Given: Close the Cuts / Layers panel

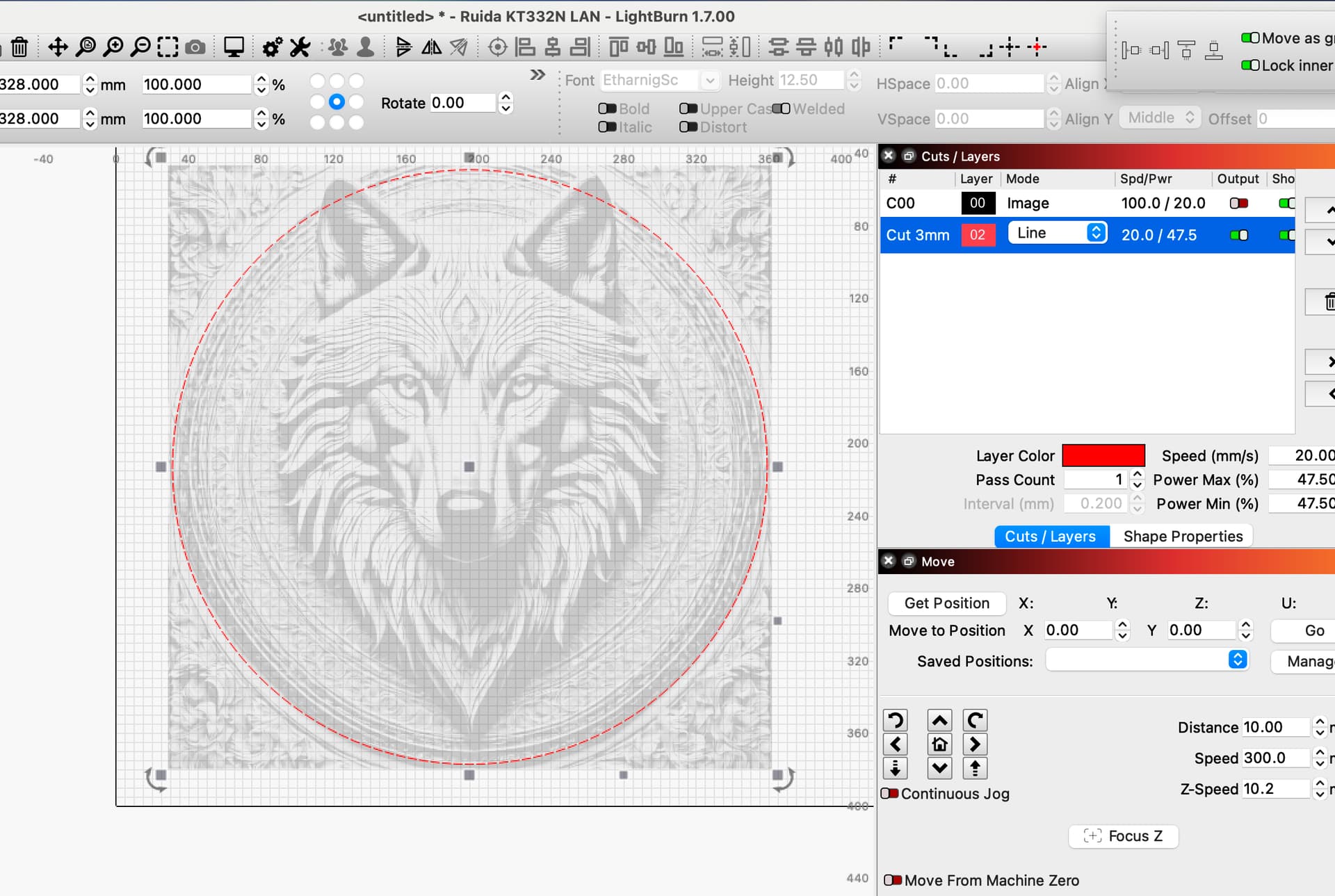Looking at the screenshot, I should [x=889, y=156].
